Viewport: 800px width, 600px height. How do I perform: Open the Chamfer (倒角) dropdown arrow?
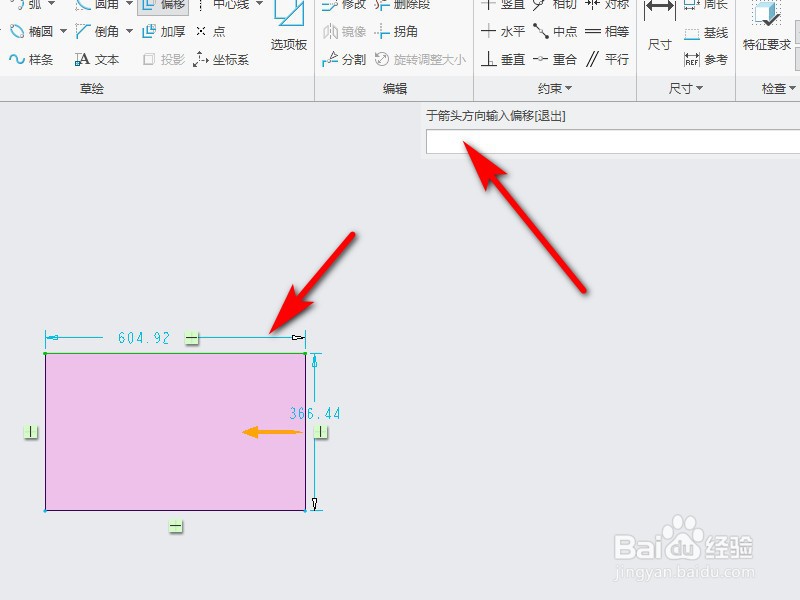coord(130,32)
